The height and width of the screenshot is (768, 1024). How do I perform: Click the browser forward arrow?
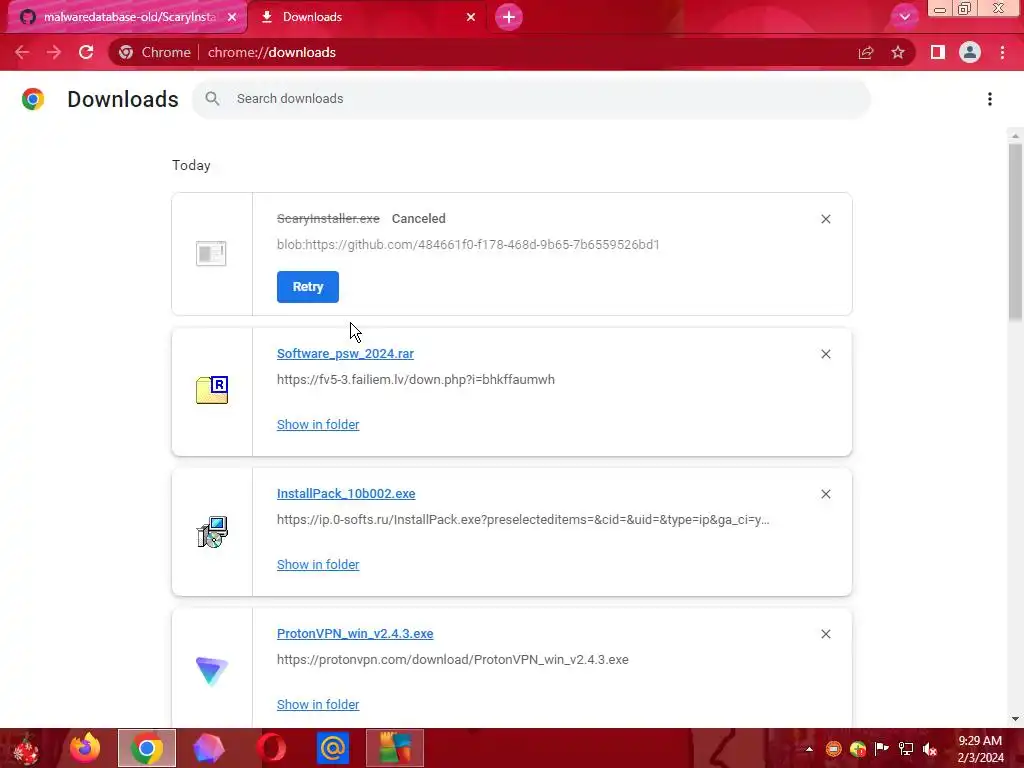[x=54, y=52]
